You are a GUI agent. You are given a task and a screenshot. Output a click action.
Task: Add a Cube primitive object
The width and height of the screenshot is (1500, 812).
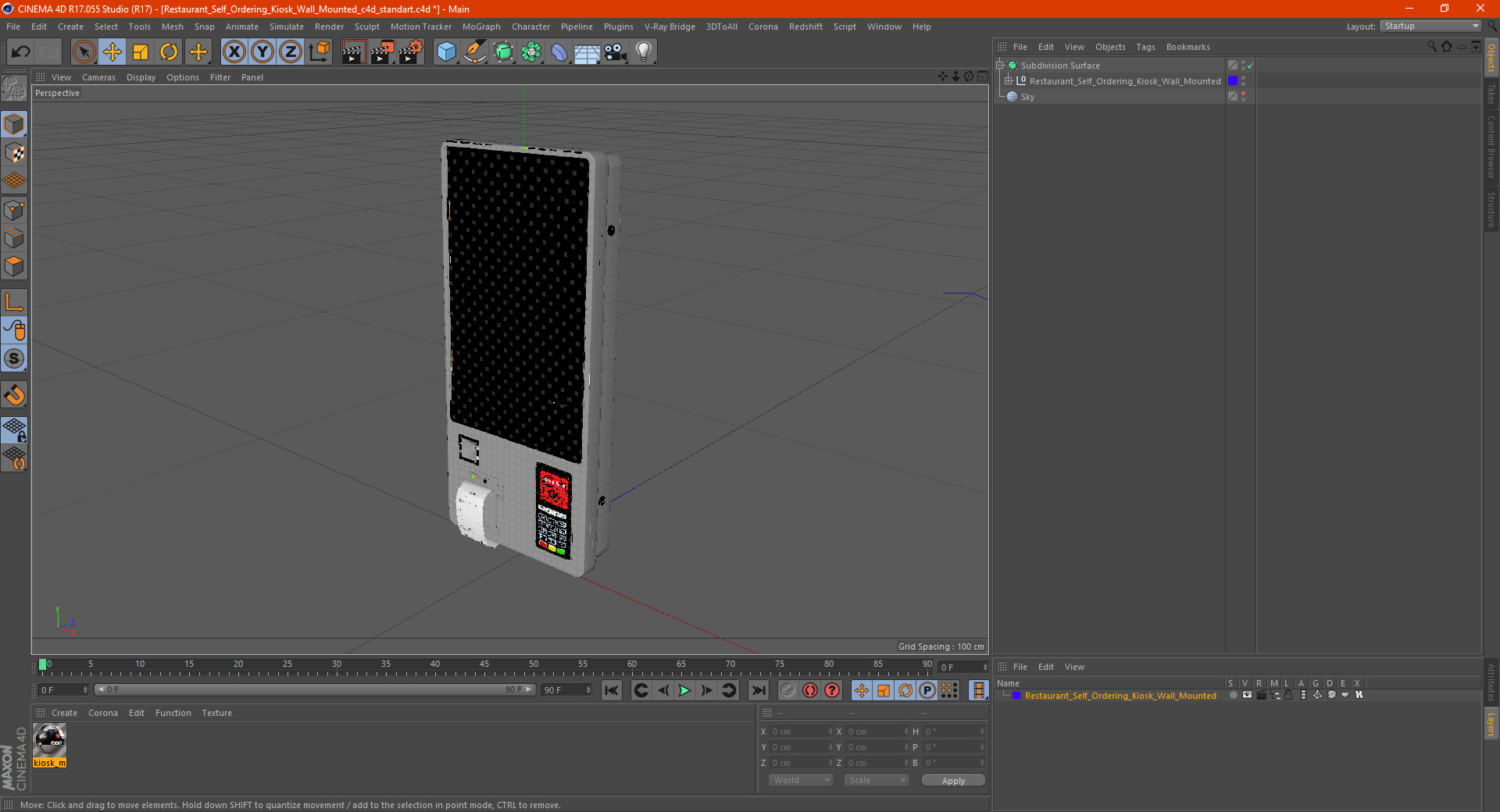[447, 52]
